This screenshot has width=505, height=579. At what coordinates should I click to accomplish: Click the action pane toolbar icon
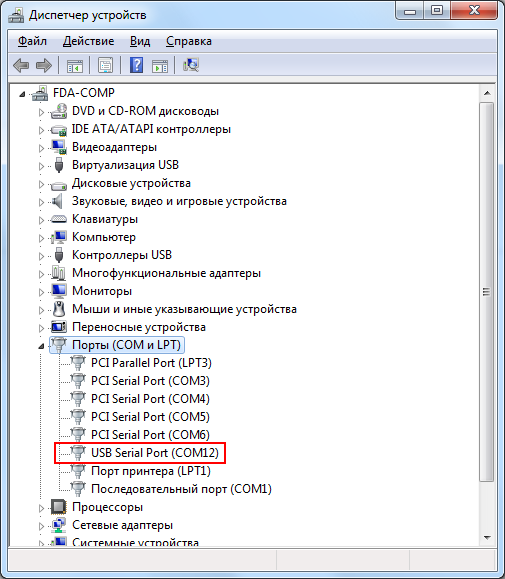160,66
